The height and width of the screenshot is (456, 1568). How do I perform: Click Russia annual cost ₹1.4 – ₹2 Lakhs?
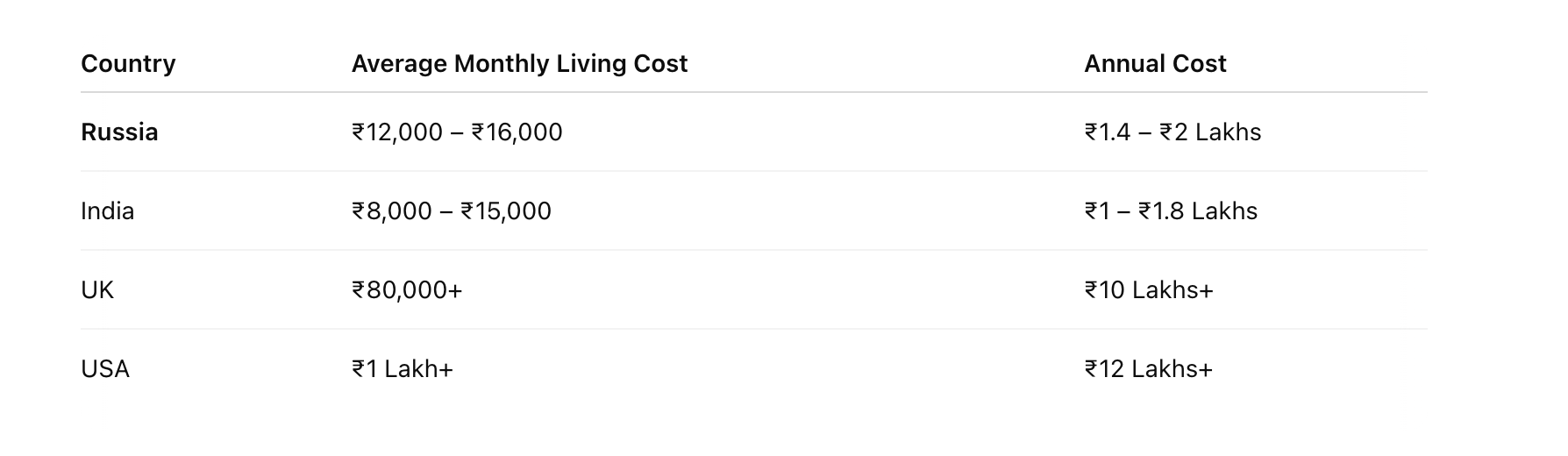tap(1172, 132)
